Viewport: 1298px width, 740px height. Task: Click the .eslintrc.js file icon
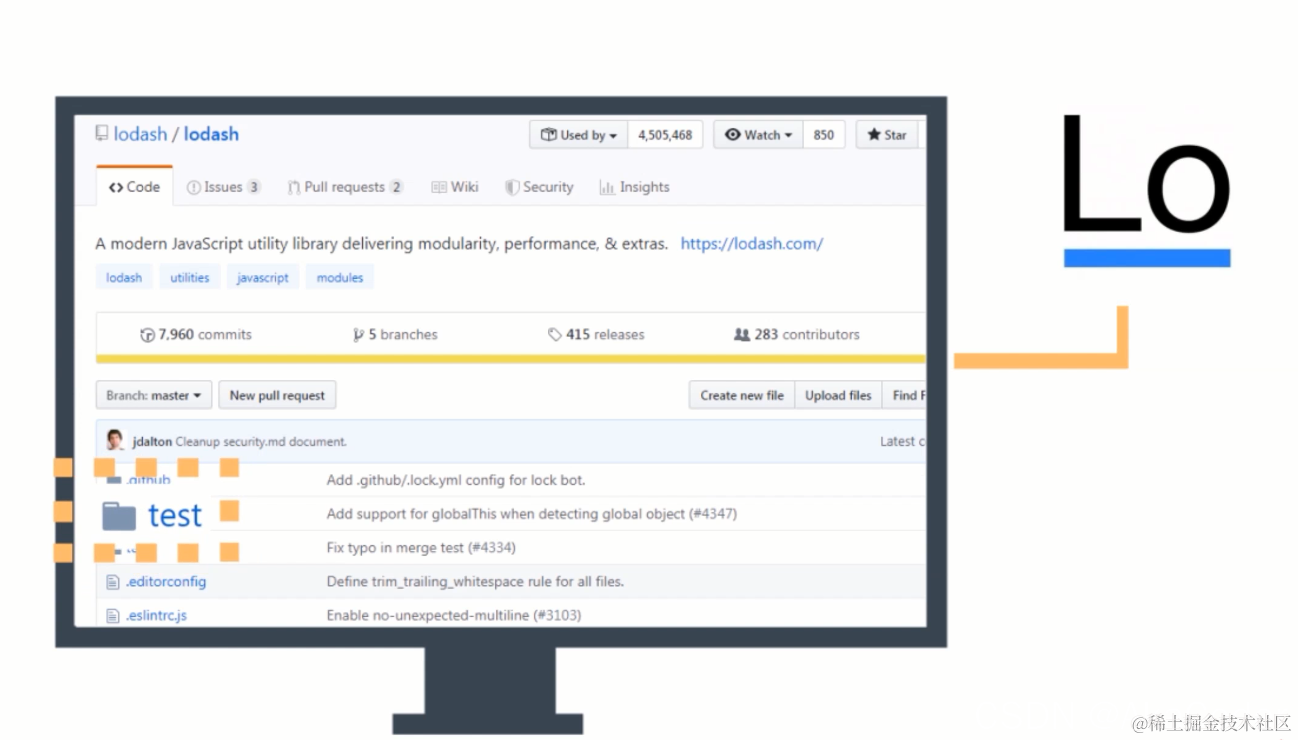pyautogui.click(x=113, y=616)
